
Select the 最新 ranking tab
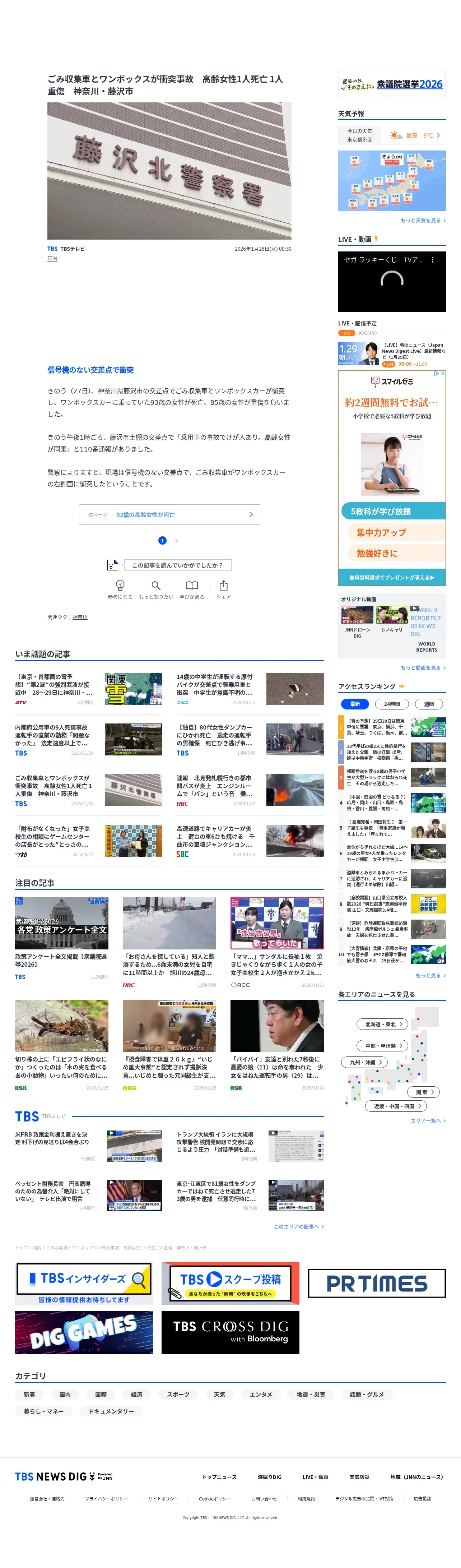pyautogui.click(x=355, y=704)
